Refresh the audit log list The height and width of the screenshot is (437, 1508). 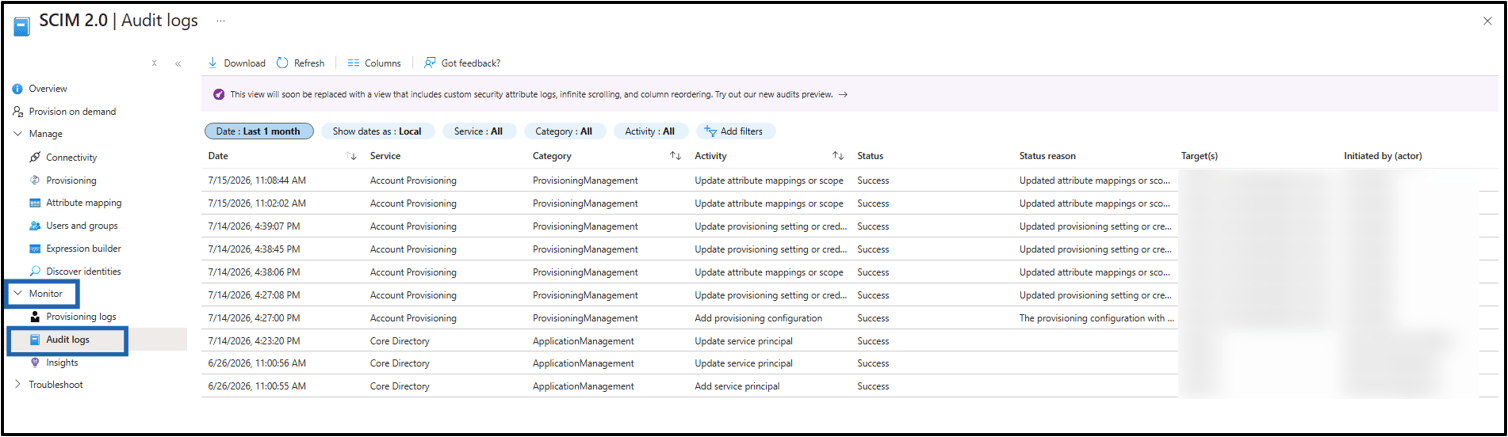point(300,63)
